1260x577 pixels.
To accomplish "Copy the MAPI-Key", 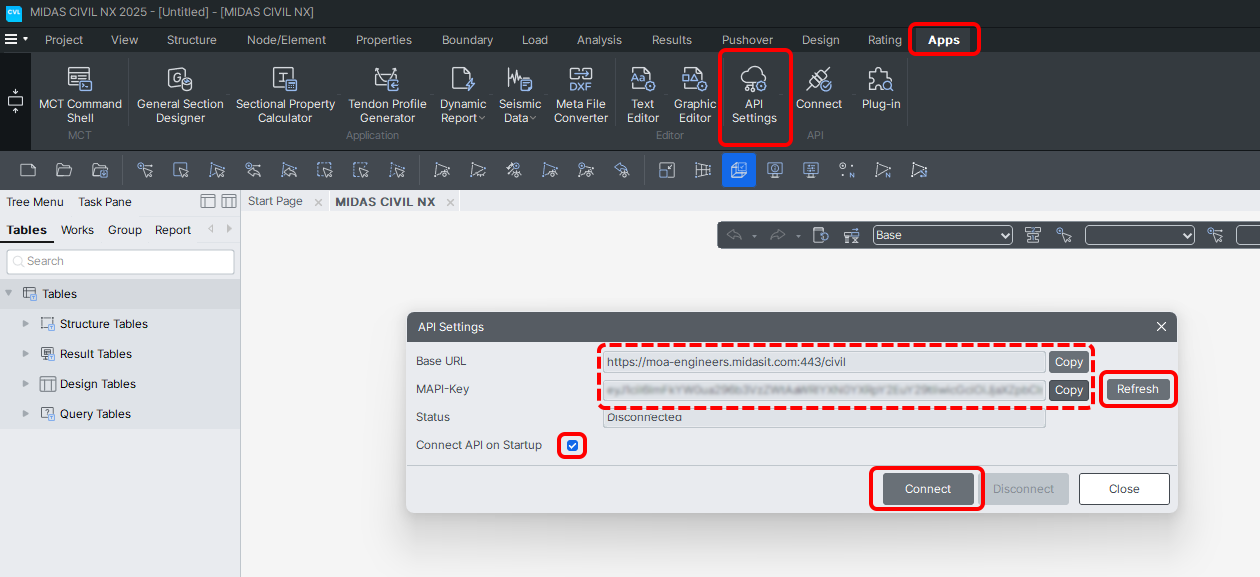I will pyautogui.click(x=1069, y=390).
